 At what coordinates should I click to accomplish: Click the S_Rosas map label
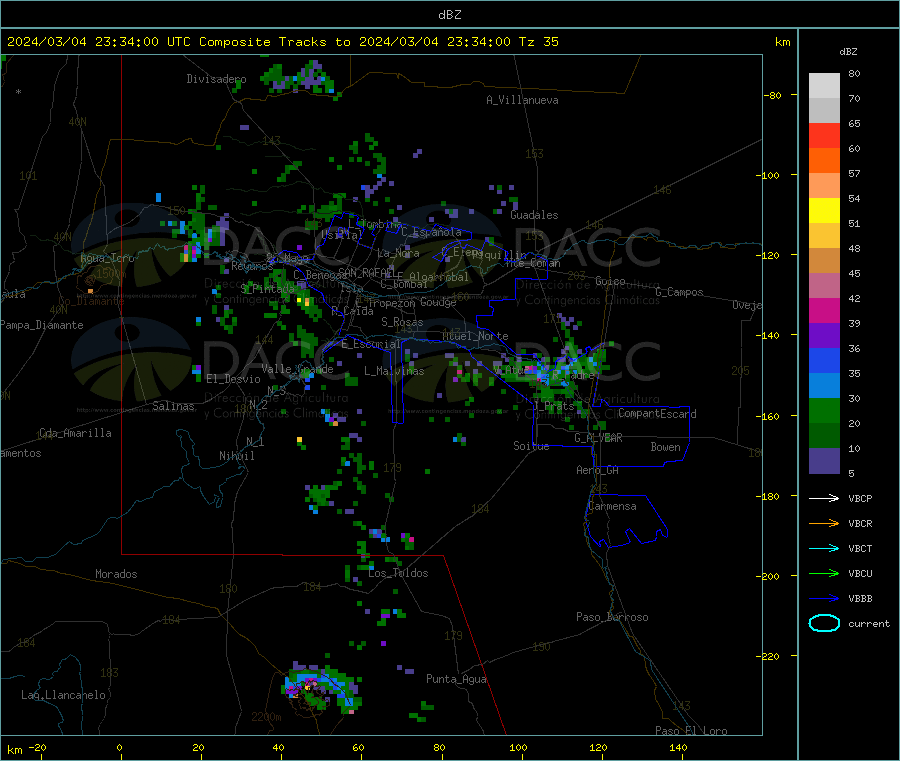point(402,322)
